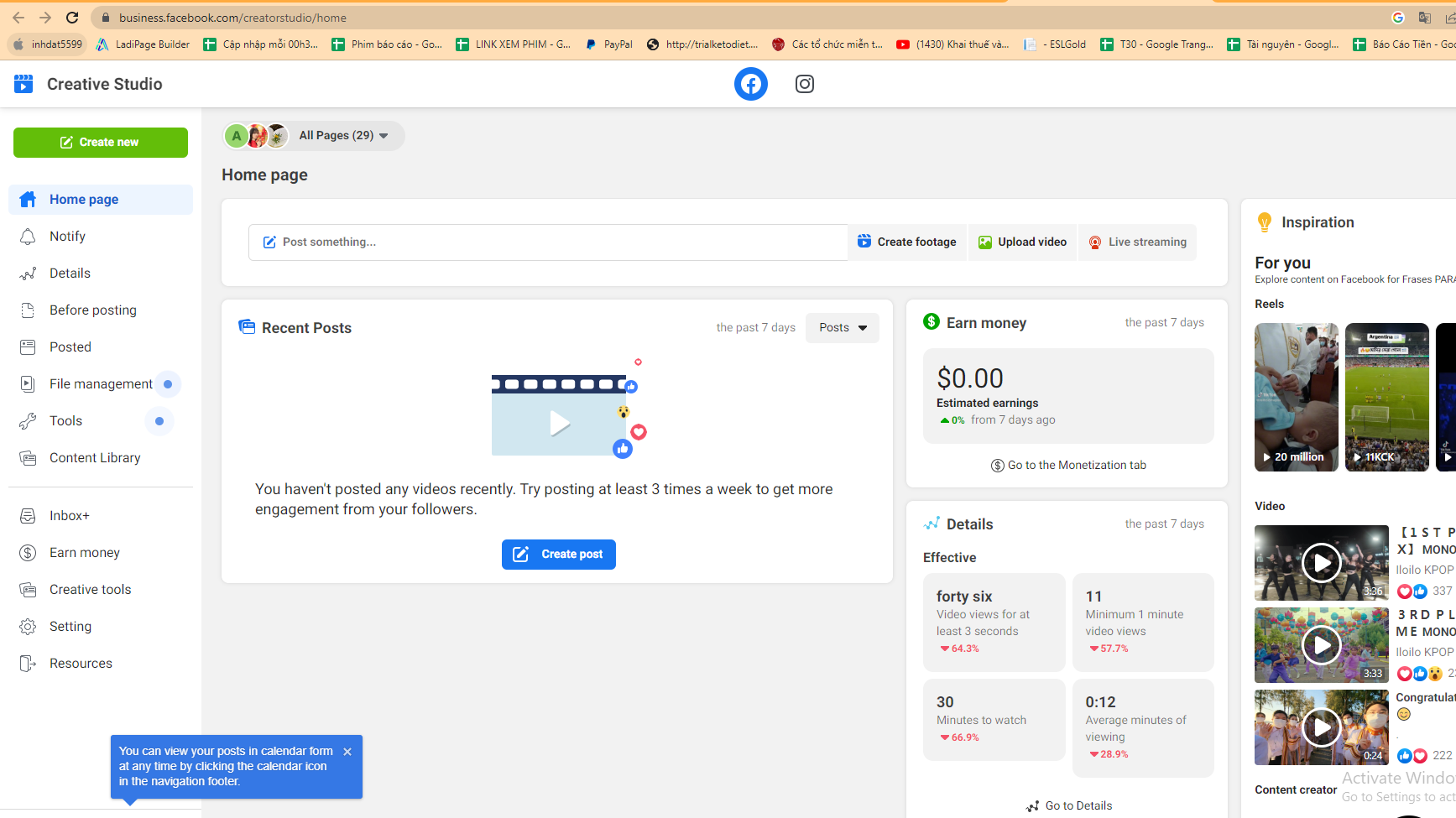The width and height of the screenshot is (1456, 818).
Task: Click the Setting gear icon in sidebar
Action: point(28,627)
